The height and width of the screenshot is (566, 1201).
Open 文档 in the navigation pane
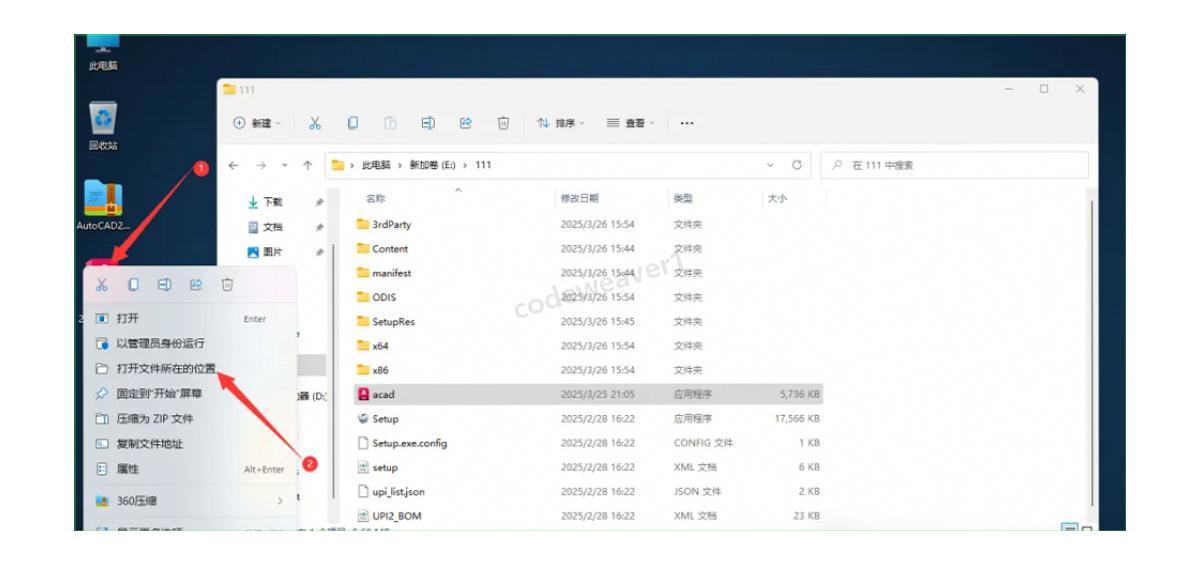click(x=273, y=227)
